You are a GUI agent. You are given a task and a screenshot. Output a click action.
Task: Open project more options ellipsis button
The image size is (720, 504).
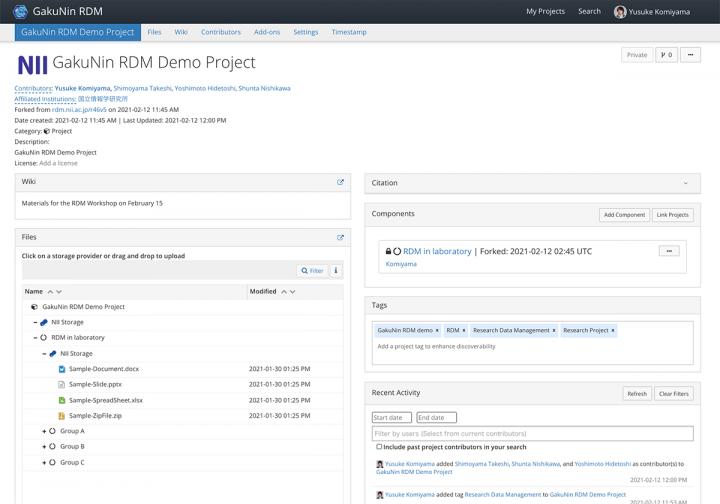click(690, 55)
